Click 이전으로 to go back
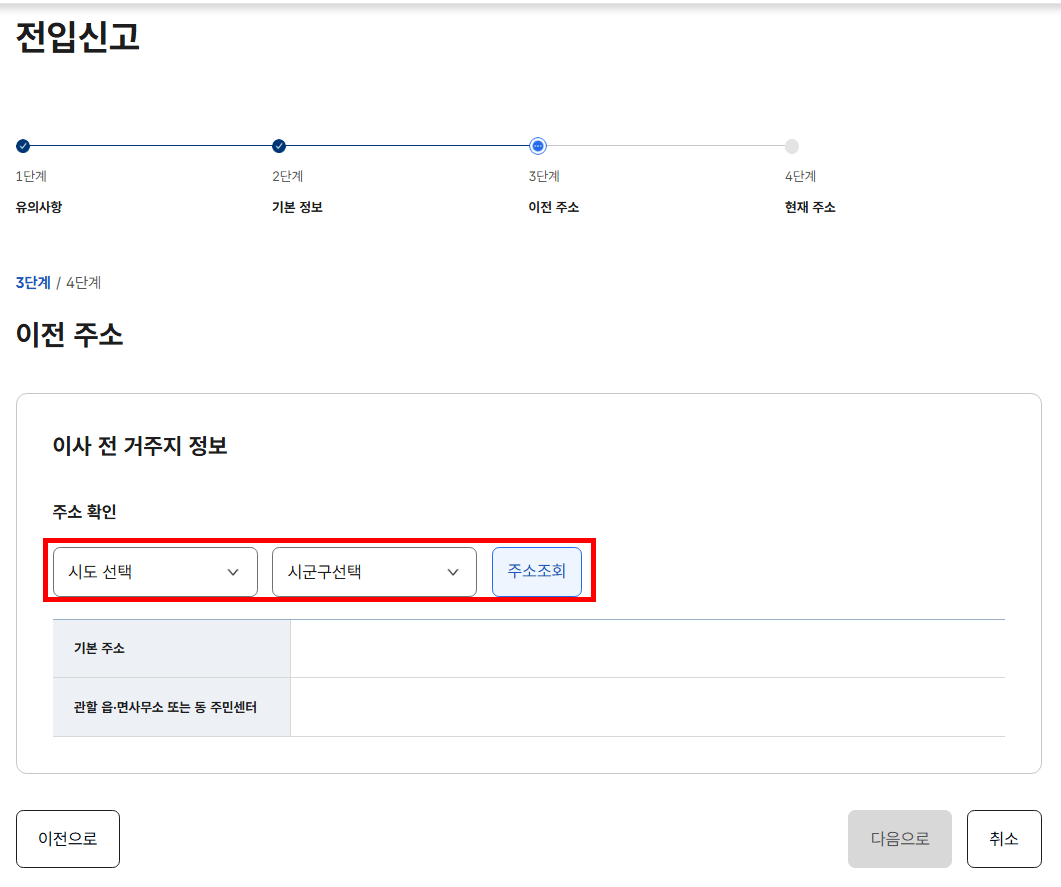 67,838
